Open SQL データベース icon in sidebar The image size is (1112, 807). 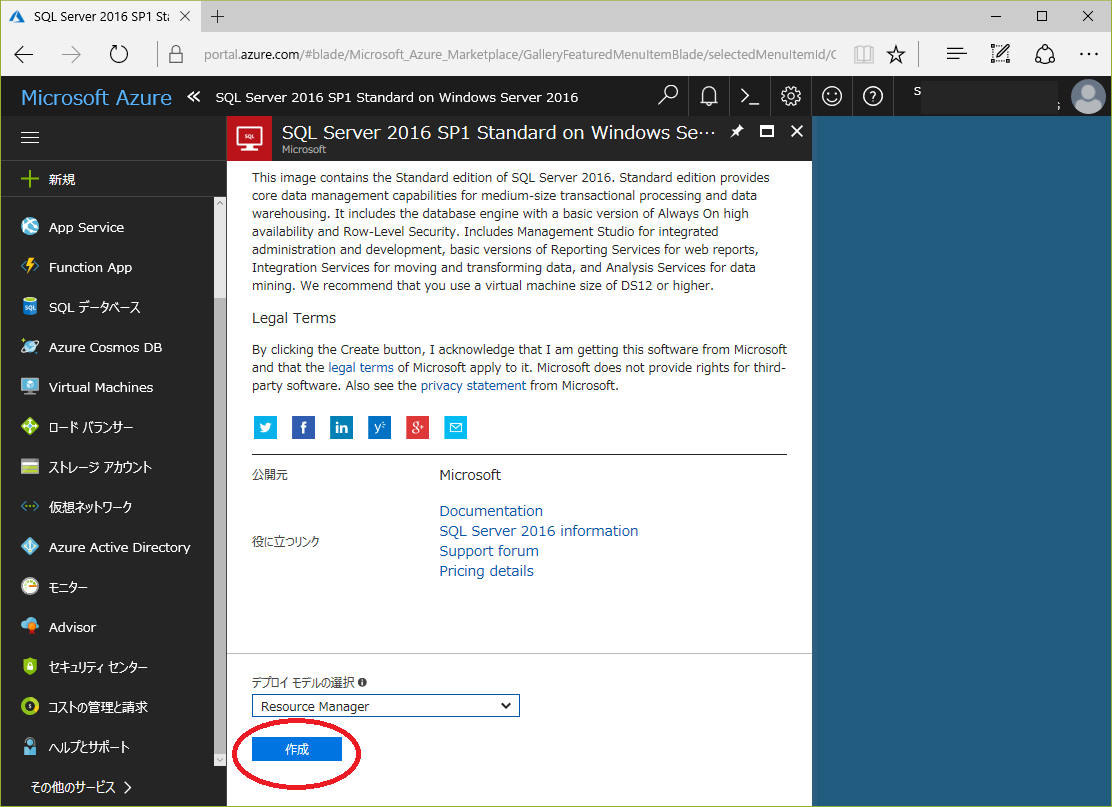point(30,306)
